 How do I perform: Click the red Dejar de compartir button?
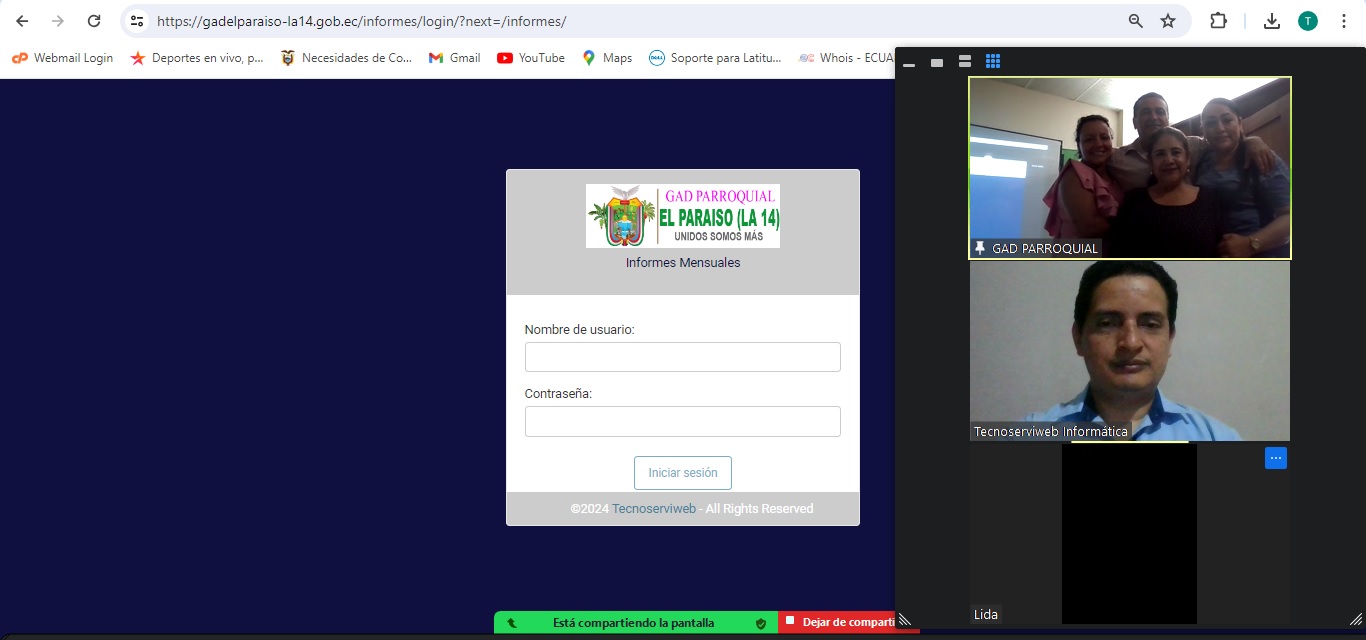coord(848,622)
